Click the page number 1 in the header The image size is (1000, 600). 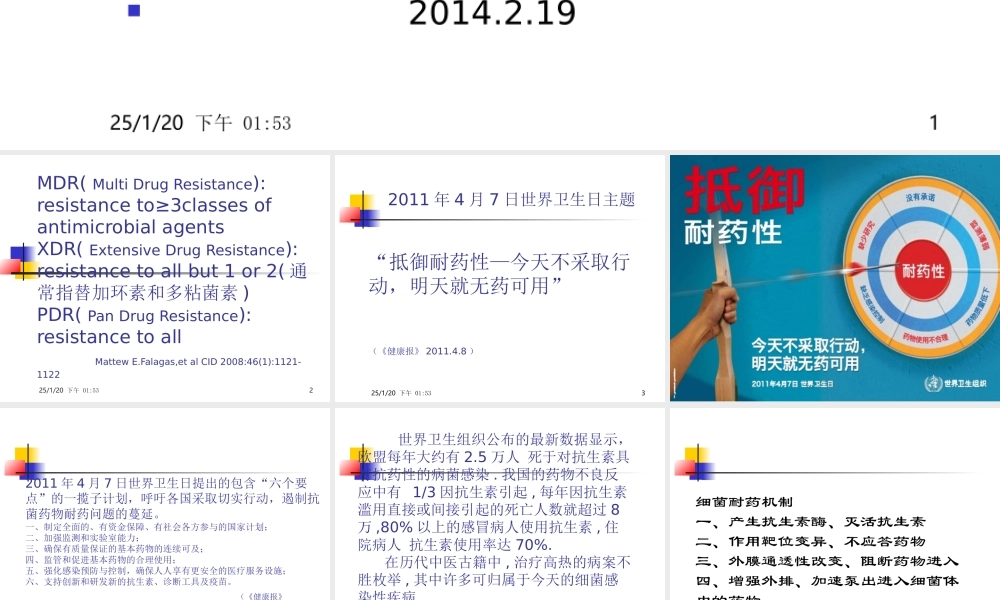[x=933, y=122]
